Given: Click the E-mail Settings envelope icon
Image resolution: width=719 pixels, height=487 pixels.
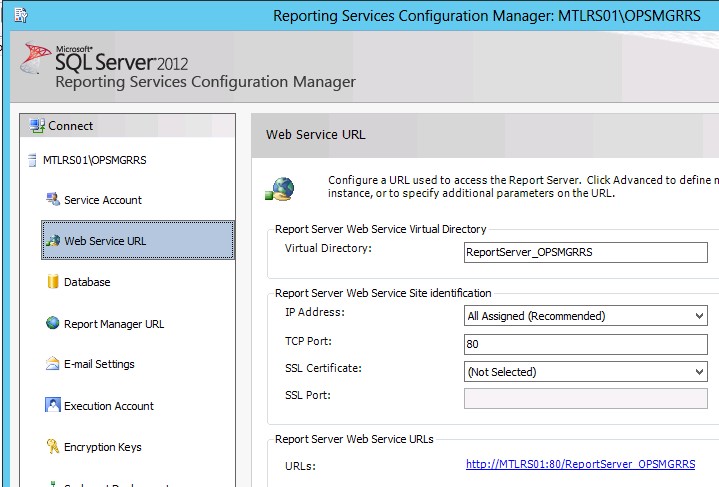Looking at the screenshot, I should click(x=53, y=364).
